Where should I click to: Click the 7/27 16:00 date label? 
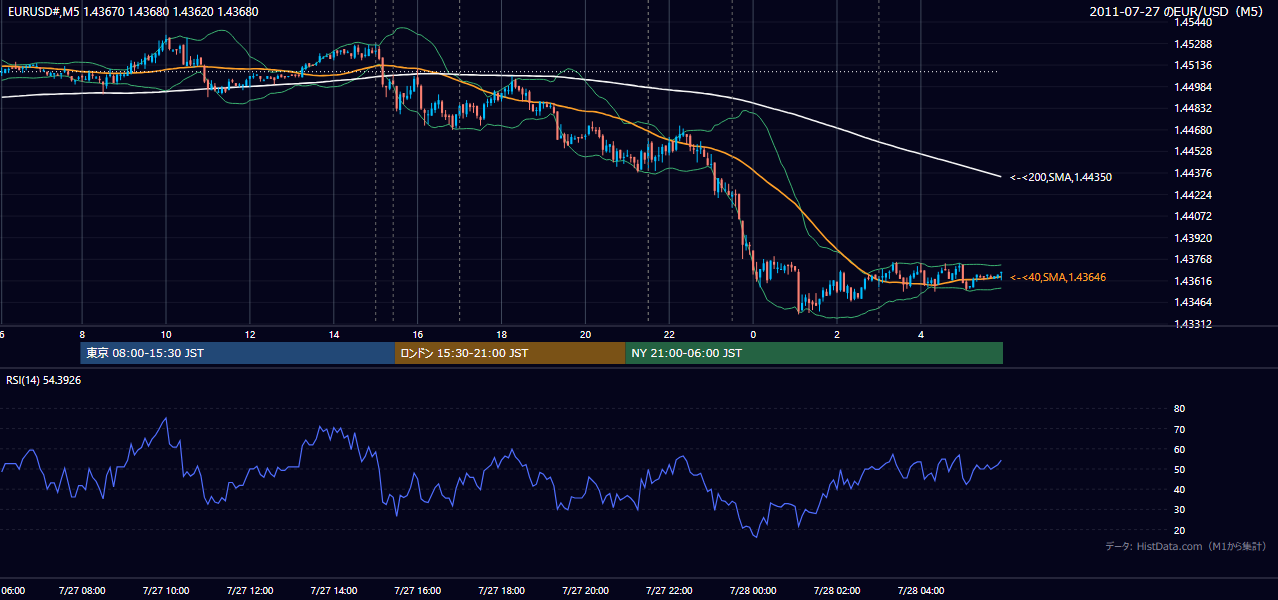pyautogui.click(x=418, y=591)
